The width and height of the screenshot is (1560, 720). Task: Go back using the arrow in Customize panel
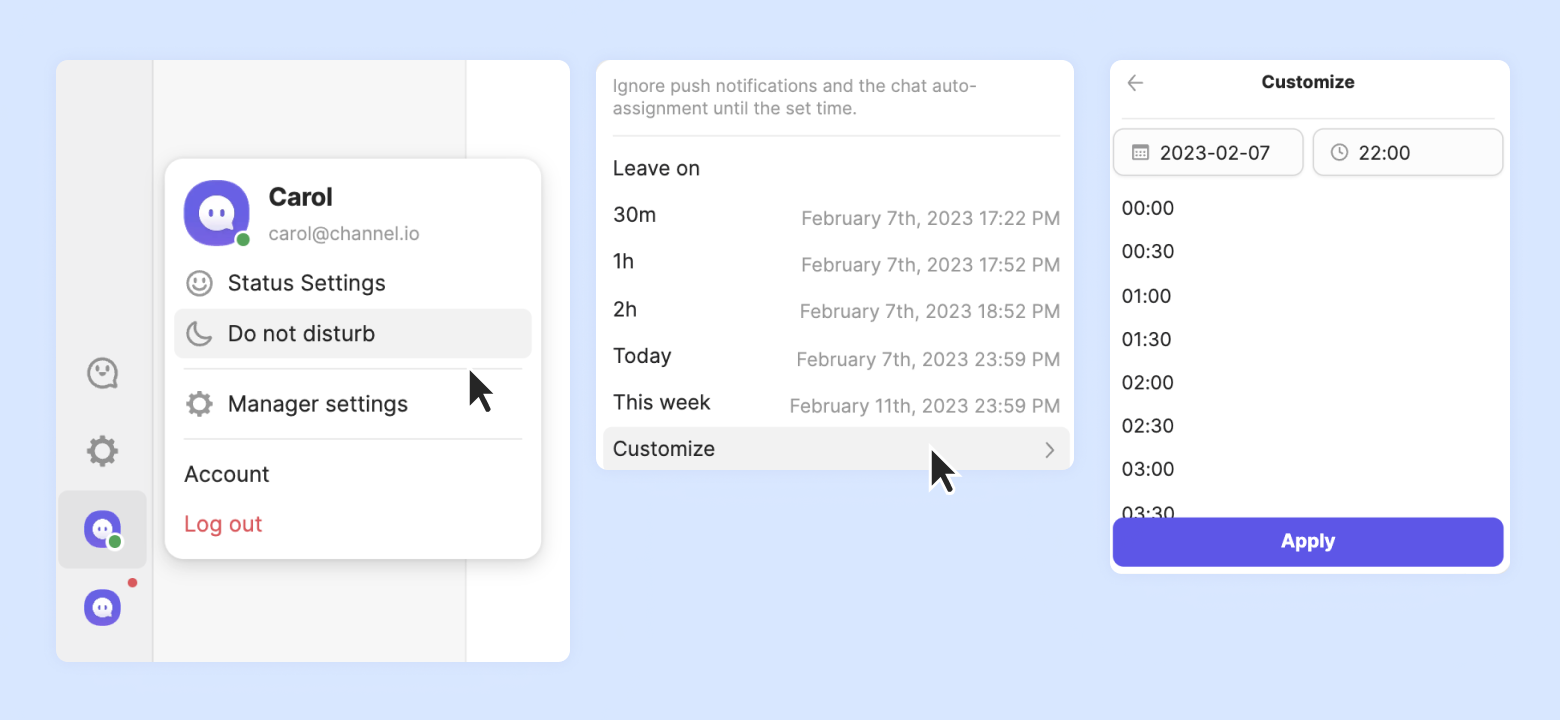[x=1135, y=83]
